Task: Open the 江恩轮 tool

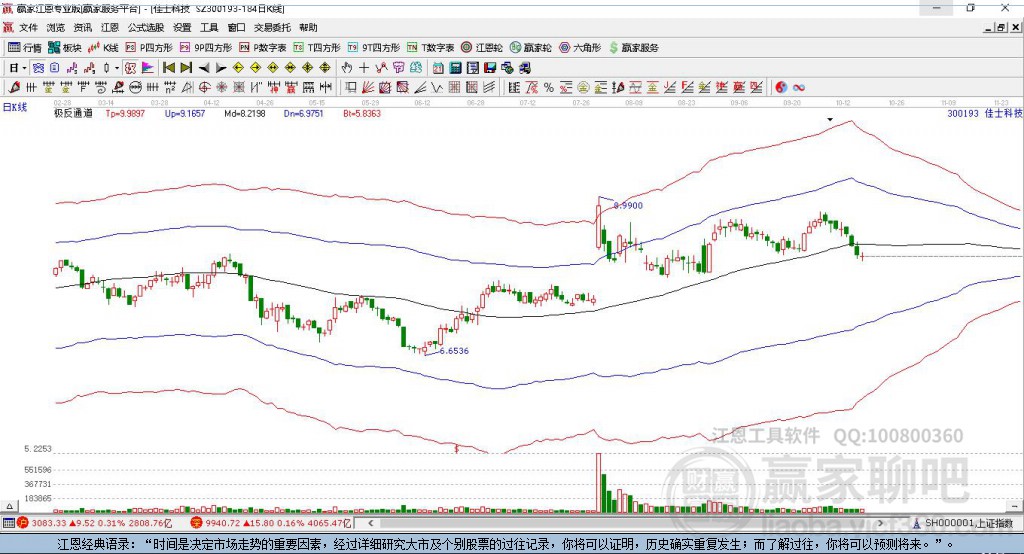Action: pos(482,48)
